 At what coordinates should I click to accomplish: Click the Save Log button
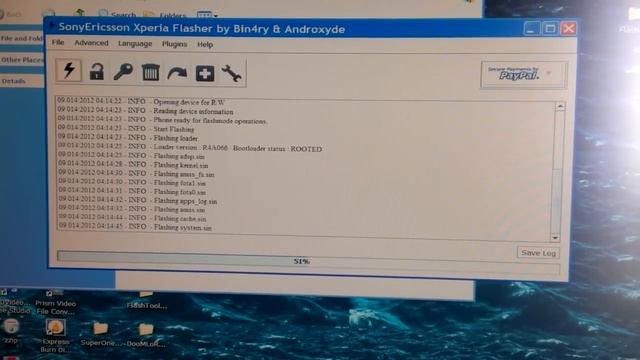(538, 253)
